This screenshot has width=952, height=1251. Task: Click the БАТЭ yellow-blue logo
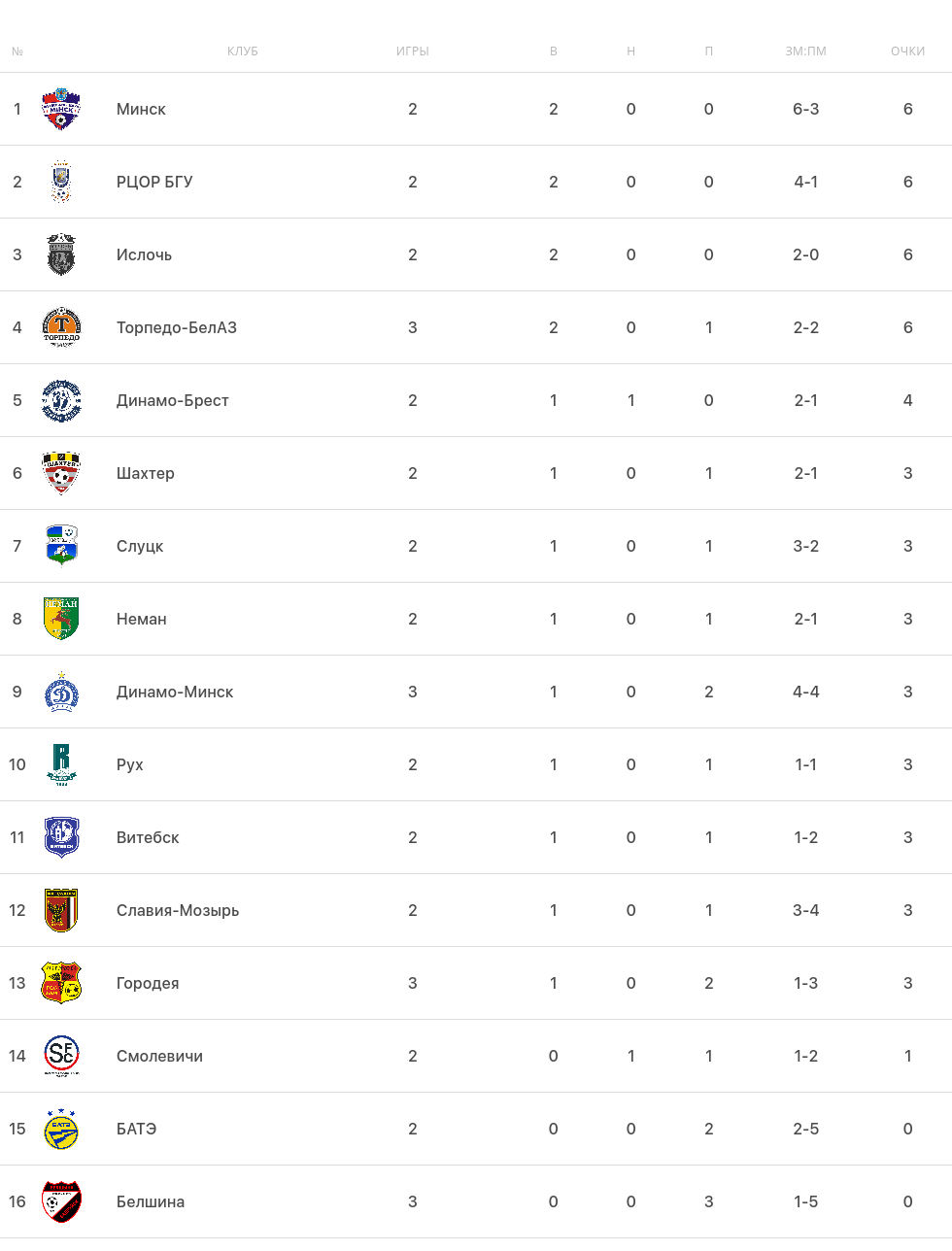click(61, 1129)
